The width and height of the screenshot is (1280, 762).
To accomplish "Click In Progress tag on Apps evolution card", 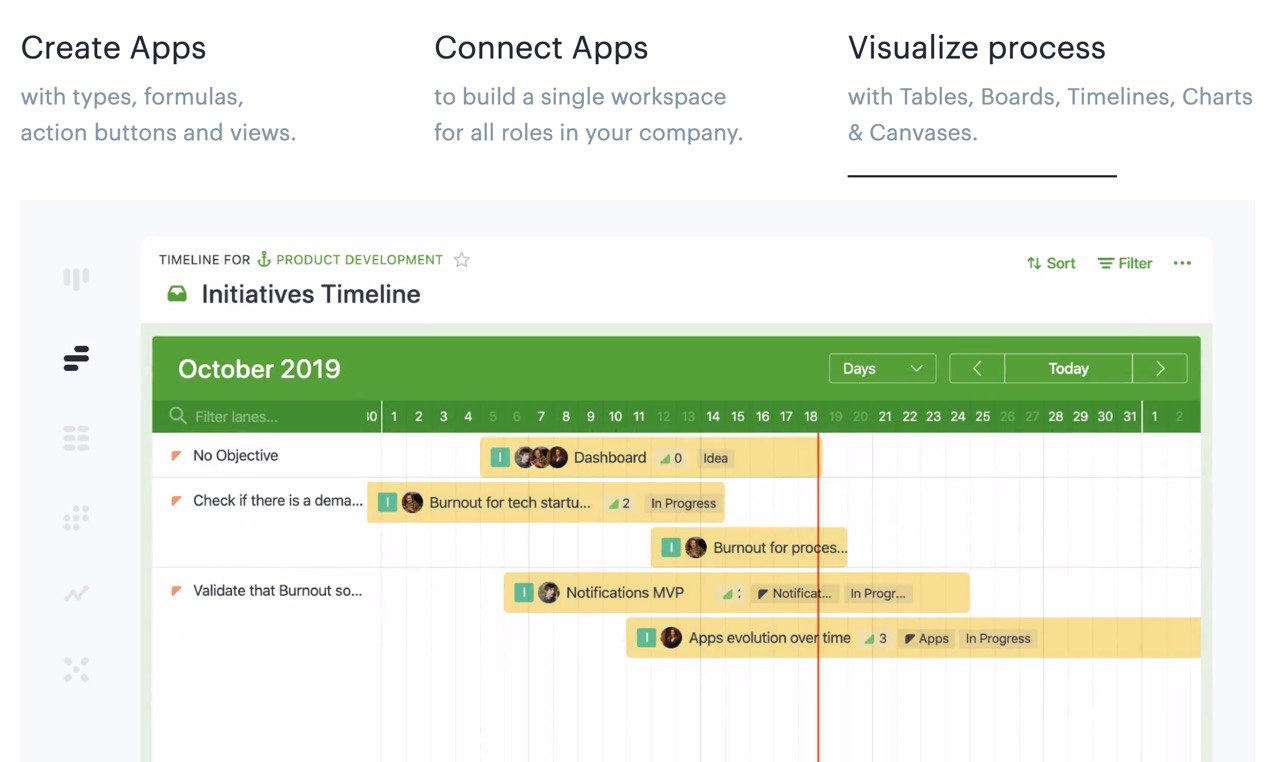I will pyautogui.click(x=998, y=639).
